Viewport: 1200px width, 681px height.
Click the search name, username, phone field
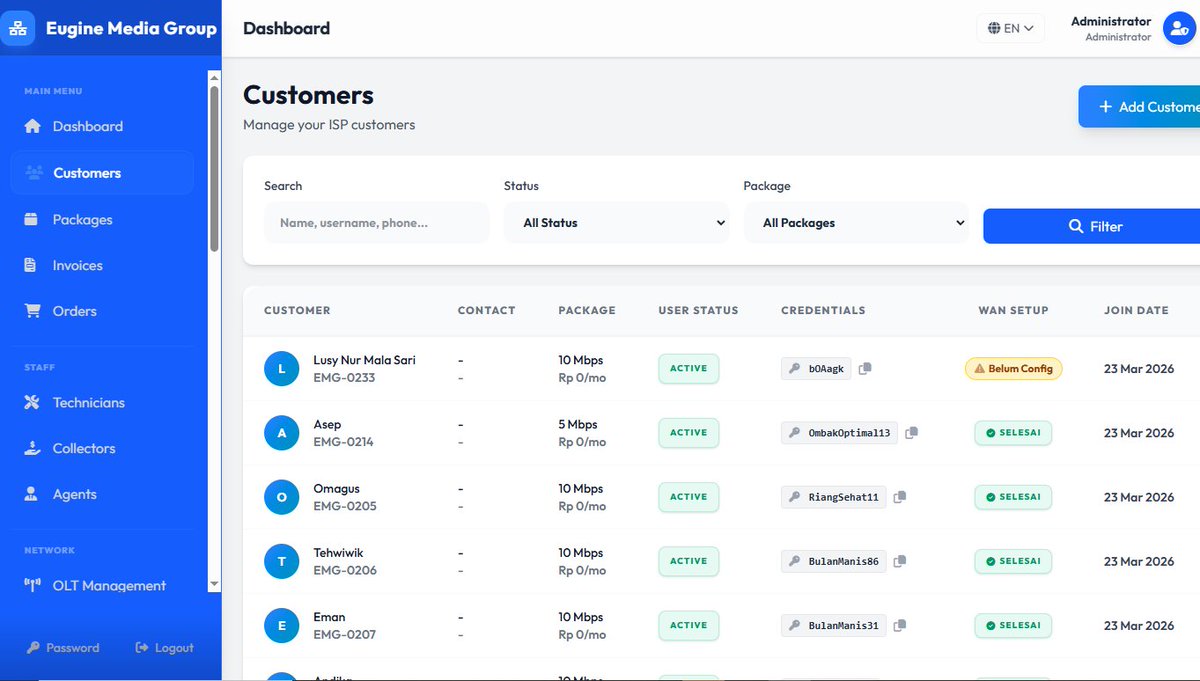(376, 223)
